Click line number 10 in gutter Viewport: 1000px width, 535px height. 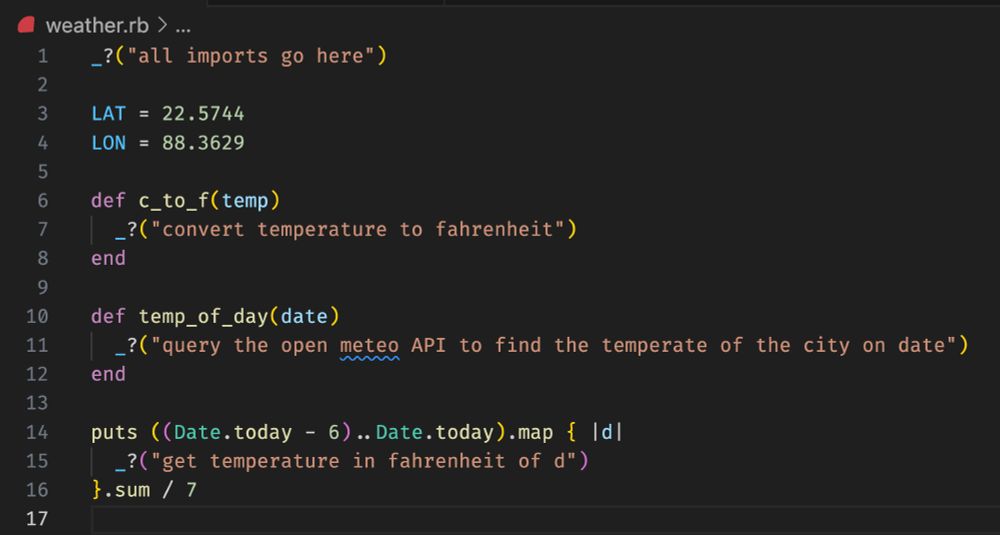[37, 316]
